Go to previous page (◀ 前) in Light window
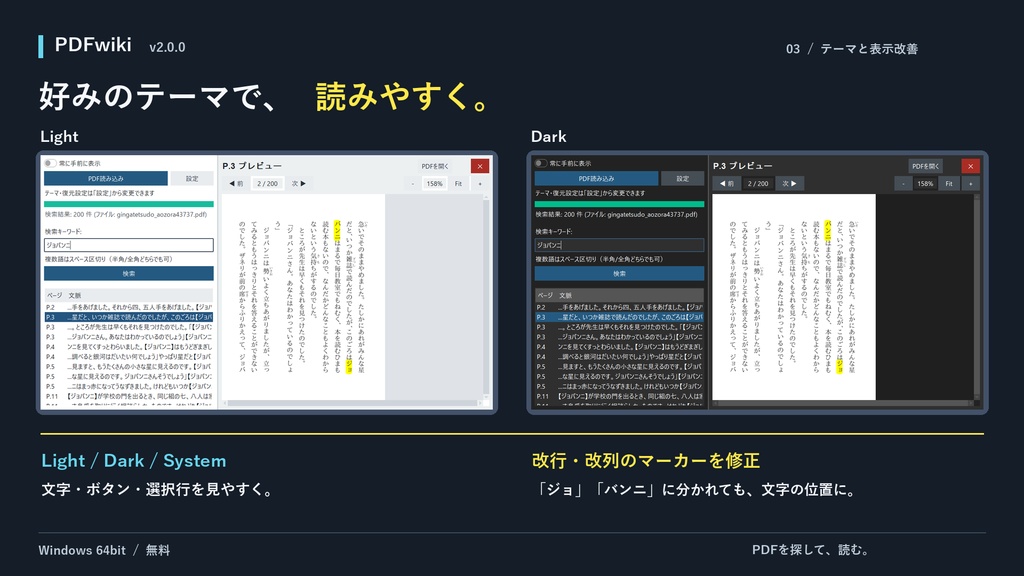The width and height of the screenshot is (1024, 576). point(236,184)
